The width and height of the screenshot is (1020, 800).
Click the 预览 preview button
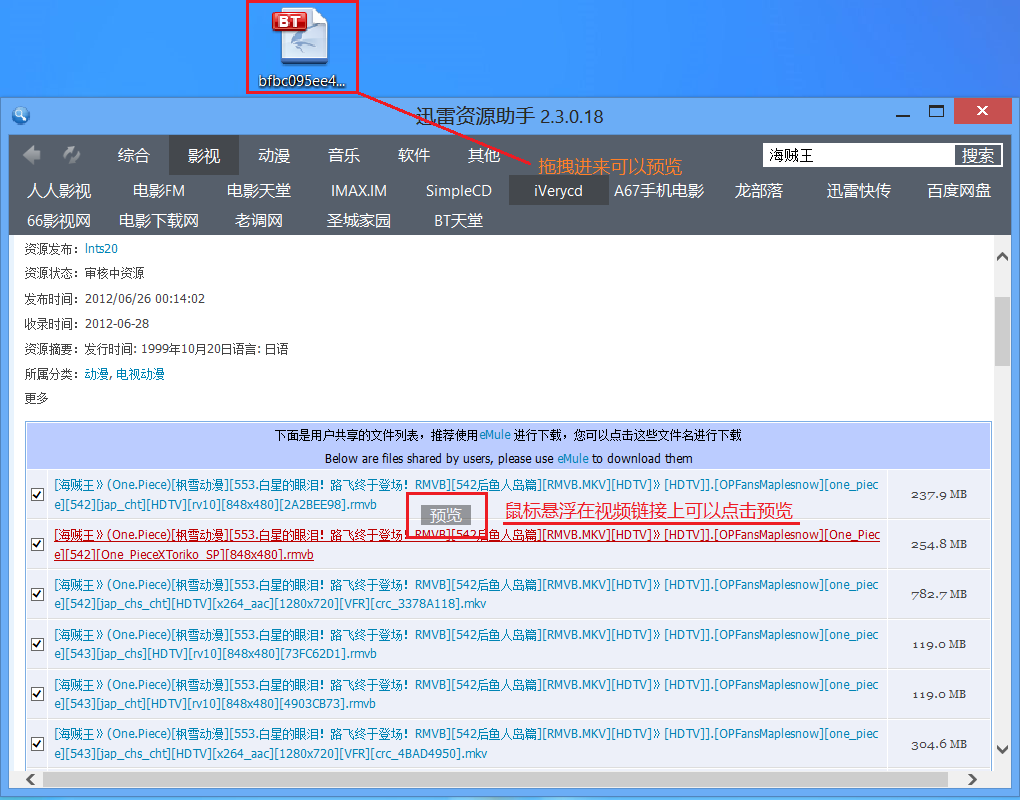pos(444,515)
